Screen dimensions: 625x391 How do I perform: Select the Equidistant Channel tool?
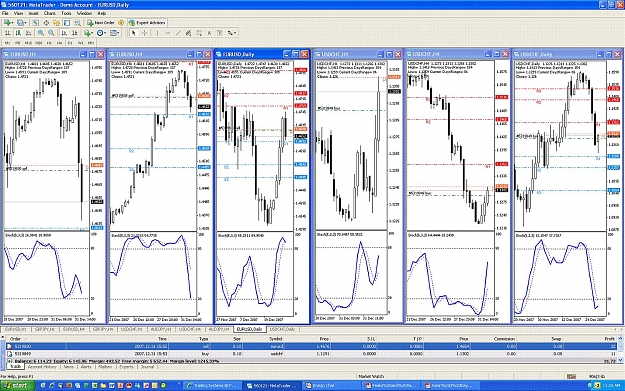tap(188, 33)
